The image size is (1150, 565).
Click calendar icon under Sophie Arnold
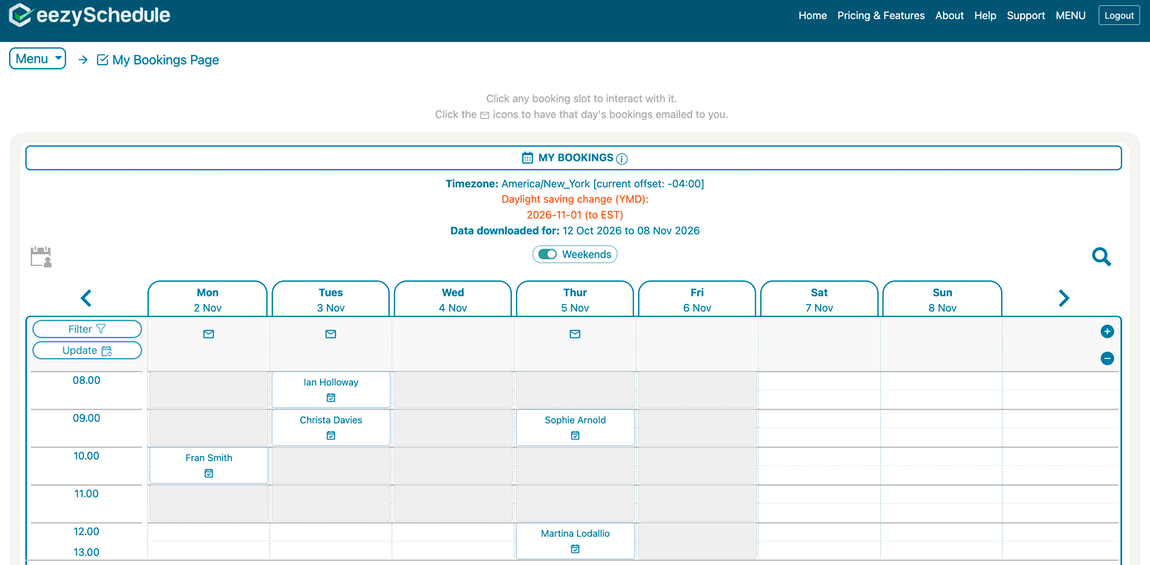click(x=575, y=436)
